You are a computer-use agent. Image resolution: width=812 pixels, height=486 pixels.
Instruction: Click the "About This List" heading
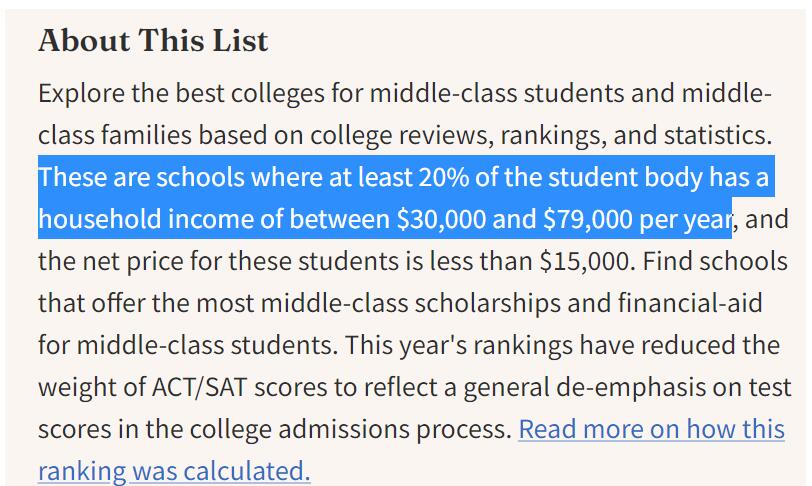point(153,41)
